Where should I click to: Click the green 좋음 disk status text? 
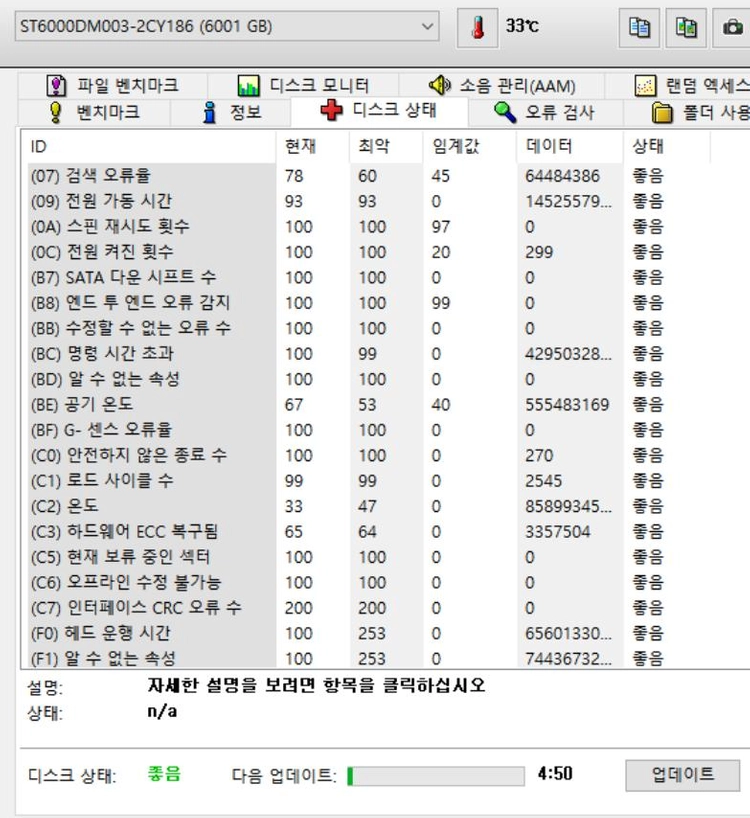pos(164,774)
